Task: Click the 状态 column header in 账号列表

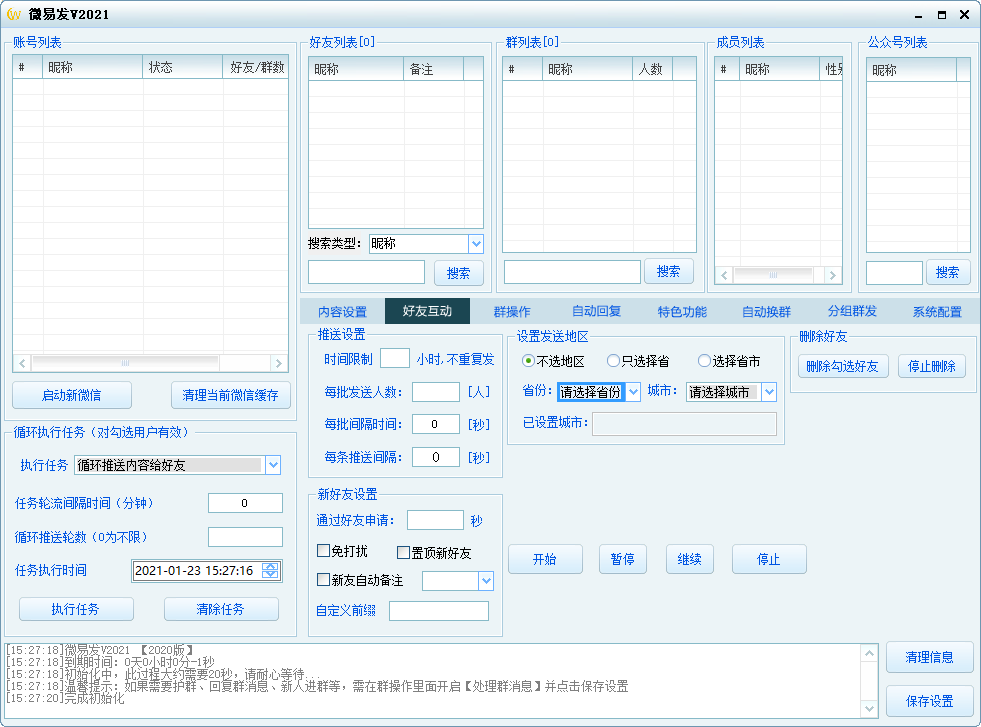Action: (x=183, y=67)
